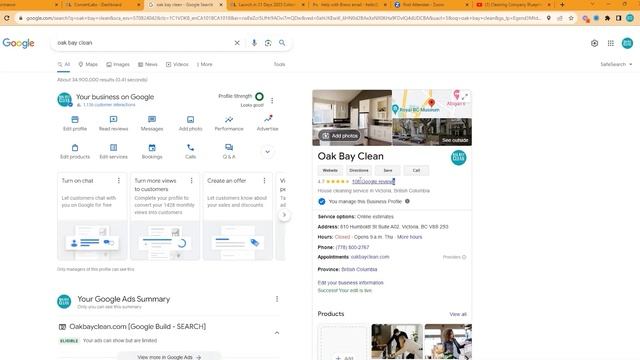
Task: Collapse Oakbayclean.com campaign section
Action: click(277, 333)
